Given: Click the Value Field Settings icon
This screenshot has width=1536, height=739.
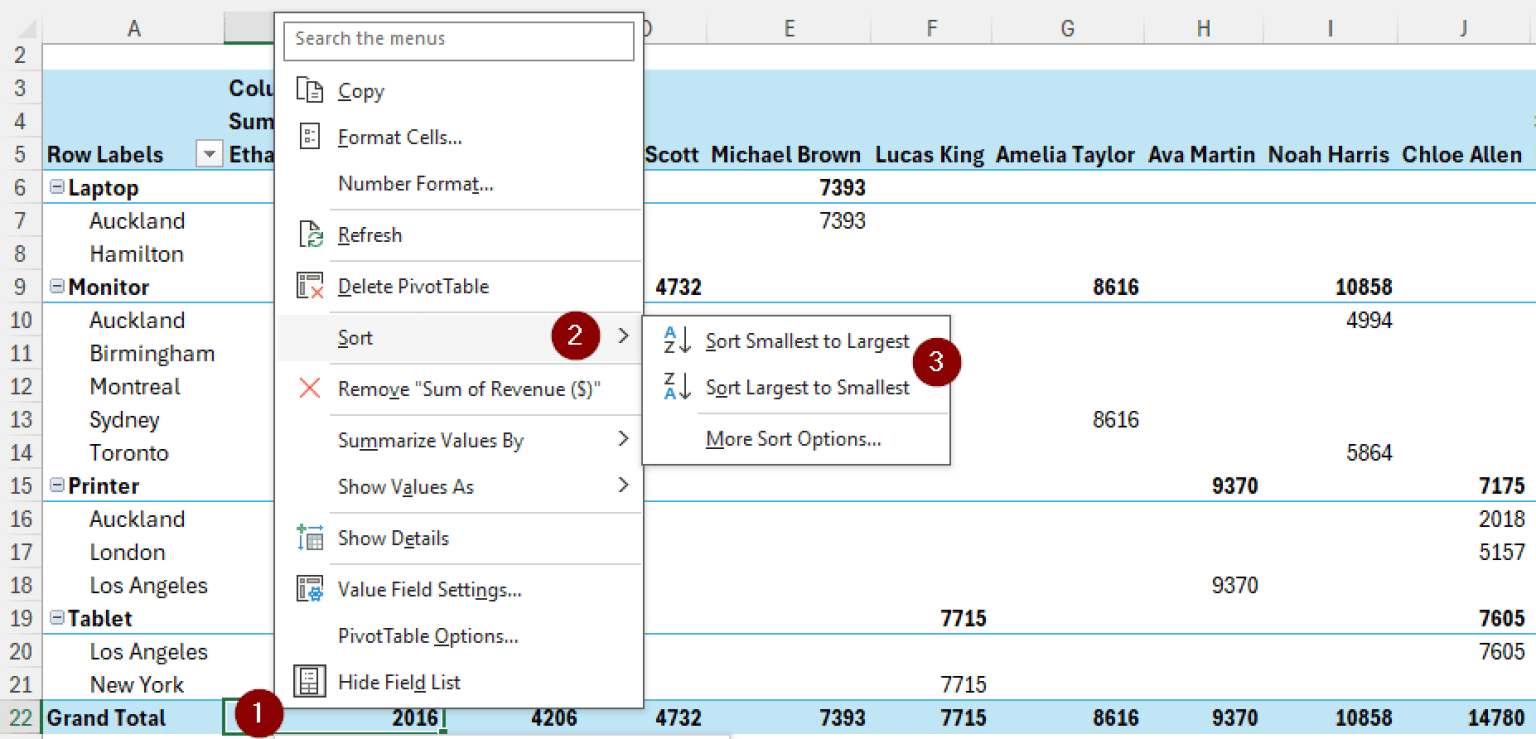Looking at the screenshot, I should pos(311,589).
